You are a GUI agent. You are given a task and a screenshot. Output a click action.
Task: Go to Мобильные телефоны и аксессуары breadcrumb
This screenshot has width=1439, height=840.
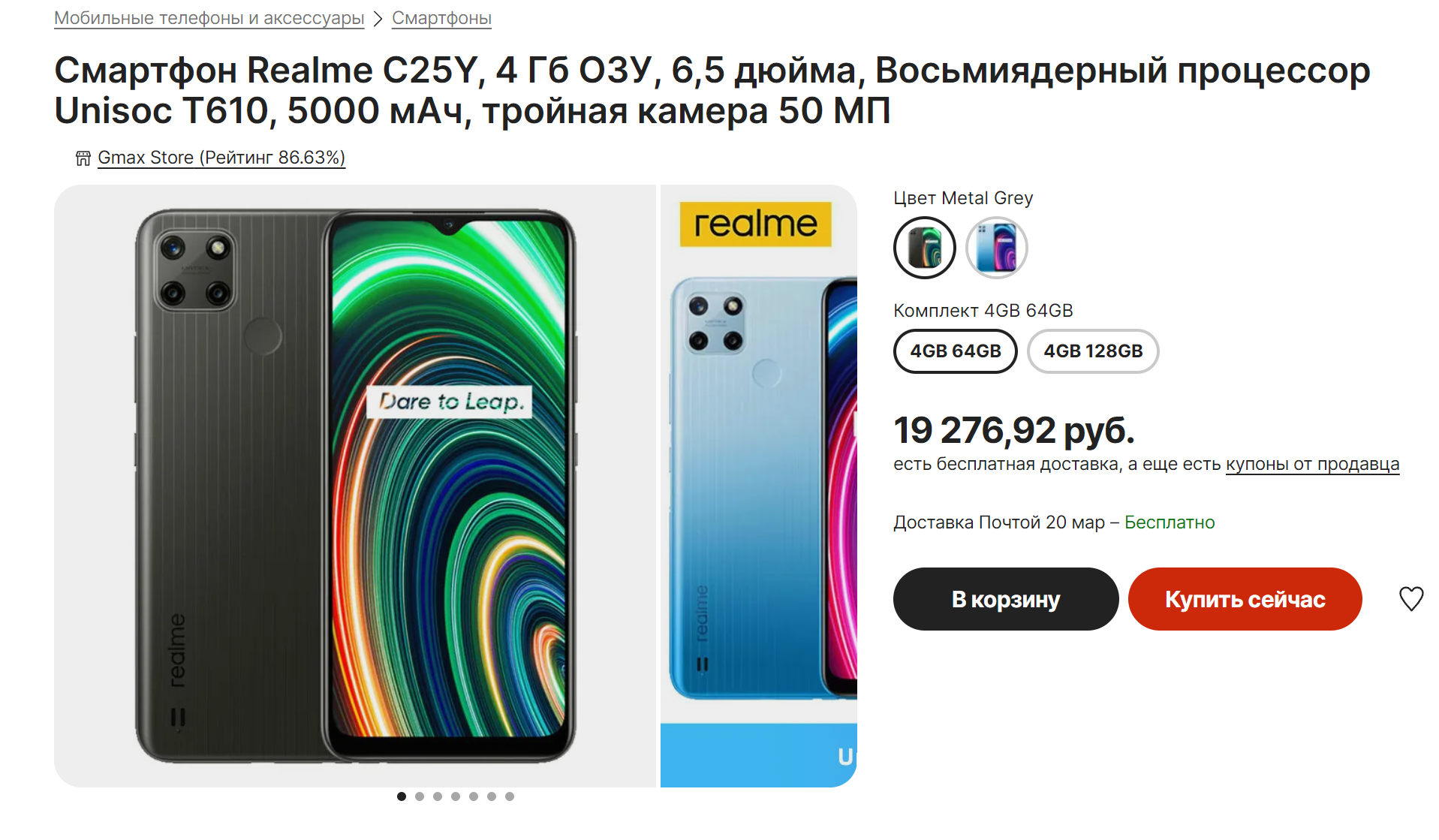pyautogui.click(x=209, y=18)
